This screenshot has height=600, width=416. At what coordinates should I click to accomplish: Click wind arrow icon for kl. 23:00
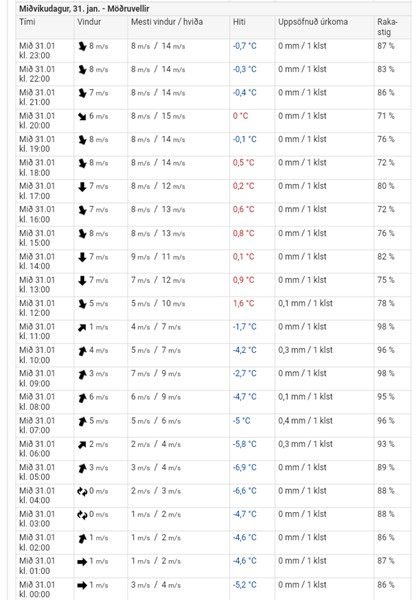point(82,46)
